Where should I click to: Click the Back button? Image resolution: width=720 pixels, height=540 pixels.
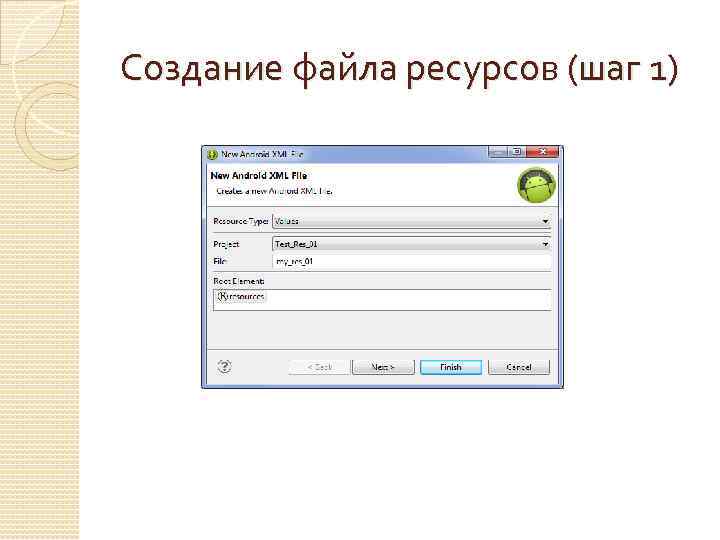click(x=319, y=367)
